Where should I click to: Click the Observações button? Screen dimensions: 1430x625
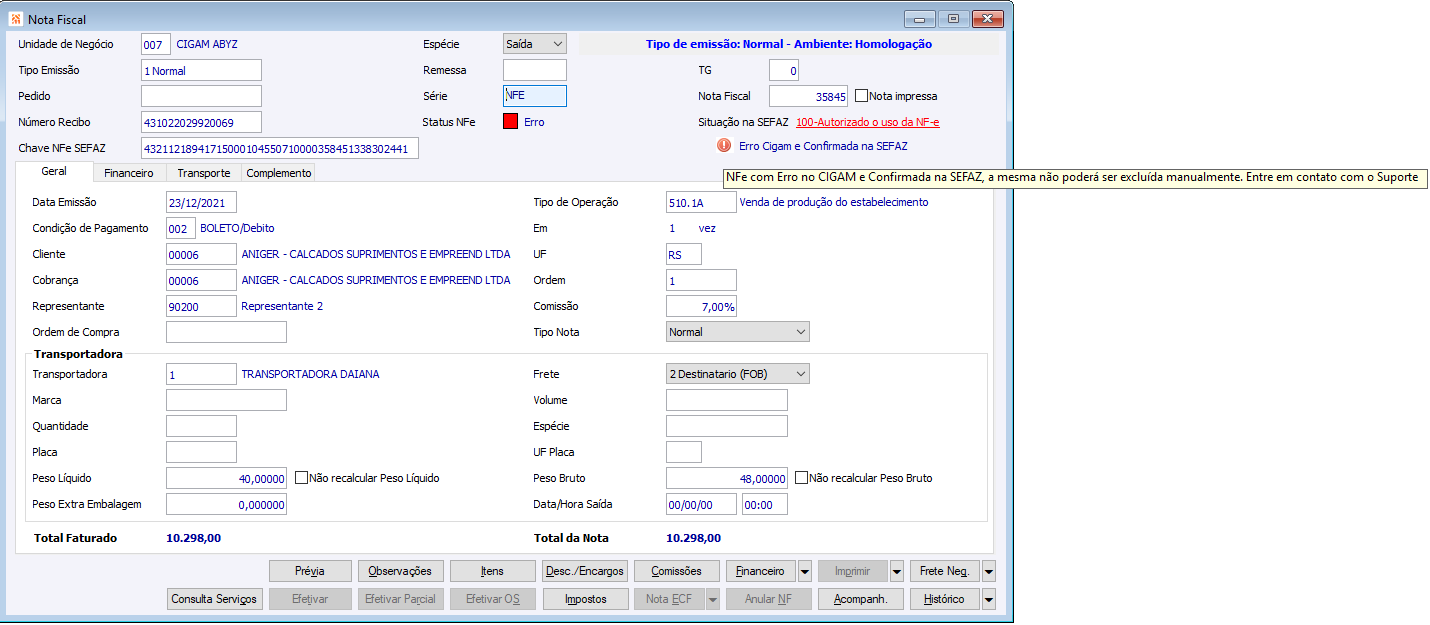400,571
